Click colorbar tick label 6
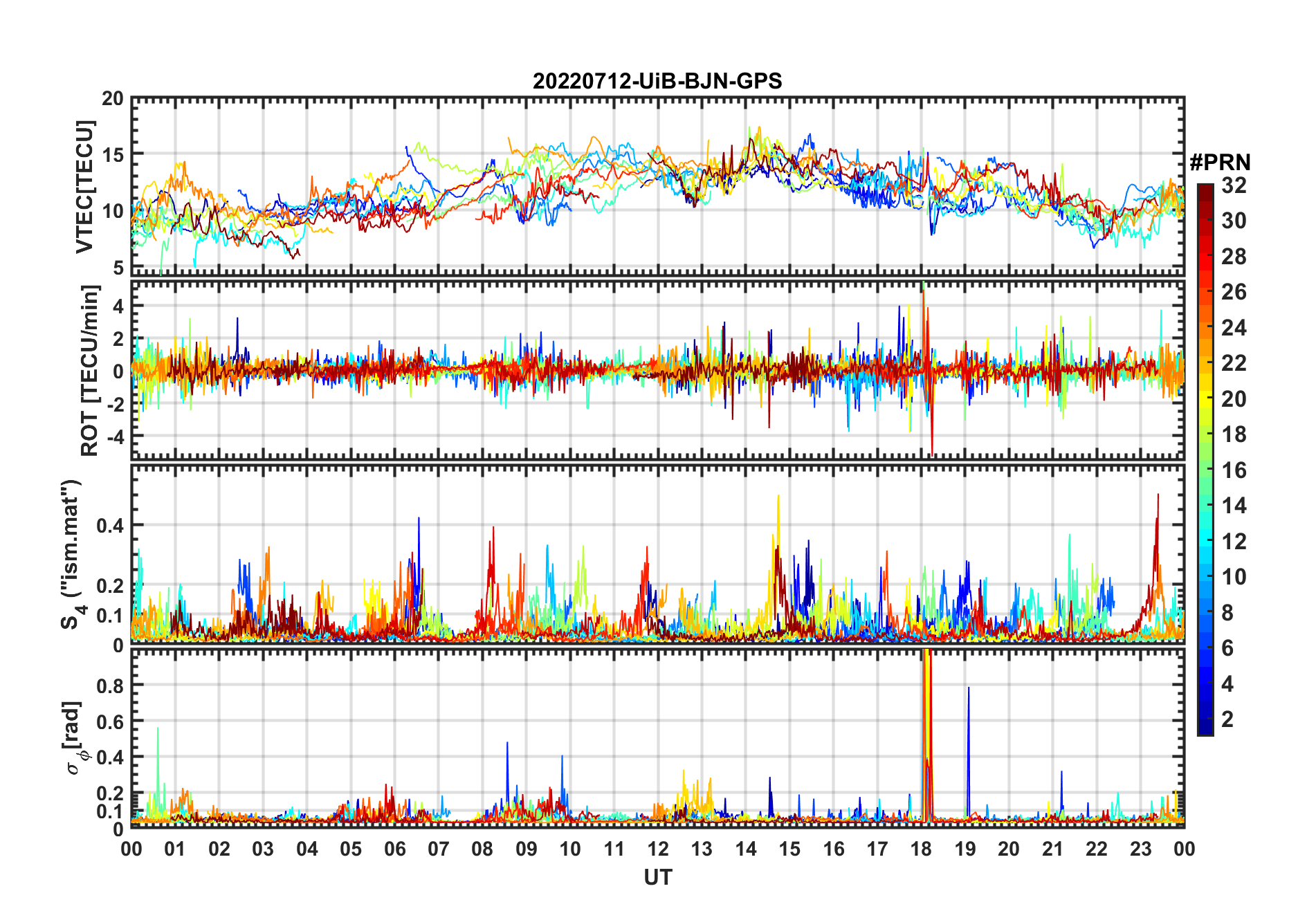 [x=1227, y=648]
